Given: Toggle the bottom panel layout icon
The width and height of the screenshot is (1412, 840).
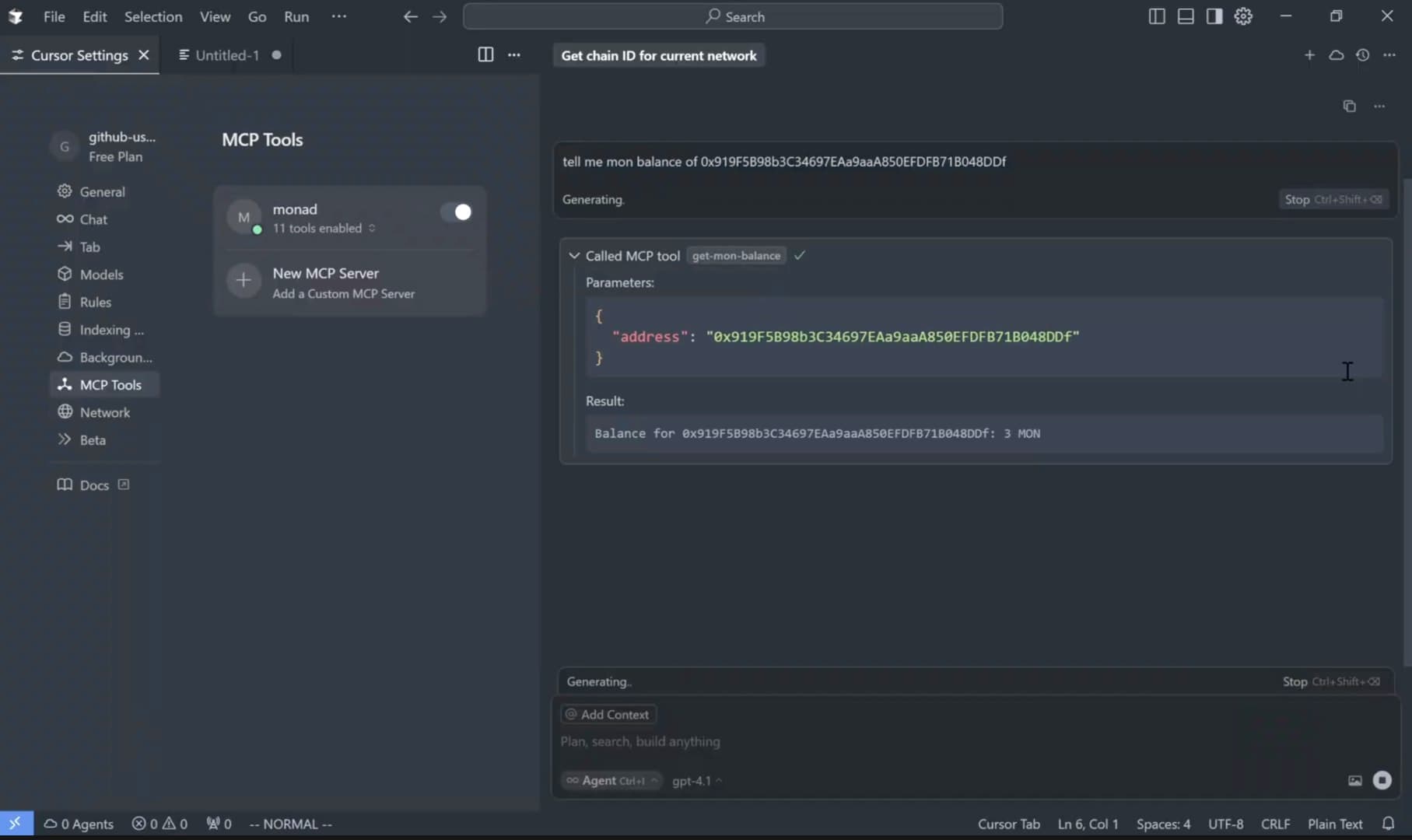Looking at the screenshot, I should (x=1185, y=16).
